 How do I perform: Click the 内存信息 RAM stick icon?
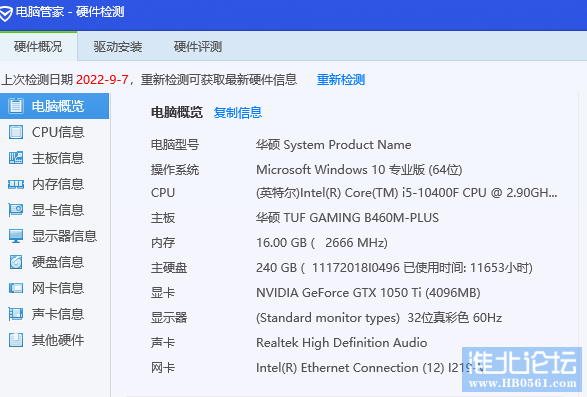[16, 184]
